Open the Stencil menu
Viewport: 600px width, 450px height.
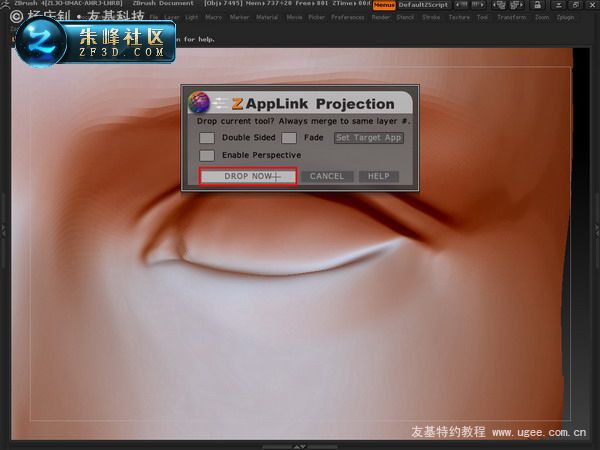tap(405, 17)
